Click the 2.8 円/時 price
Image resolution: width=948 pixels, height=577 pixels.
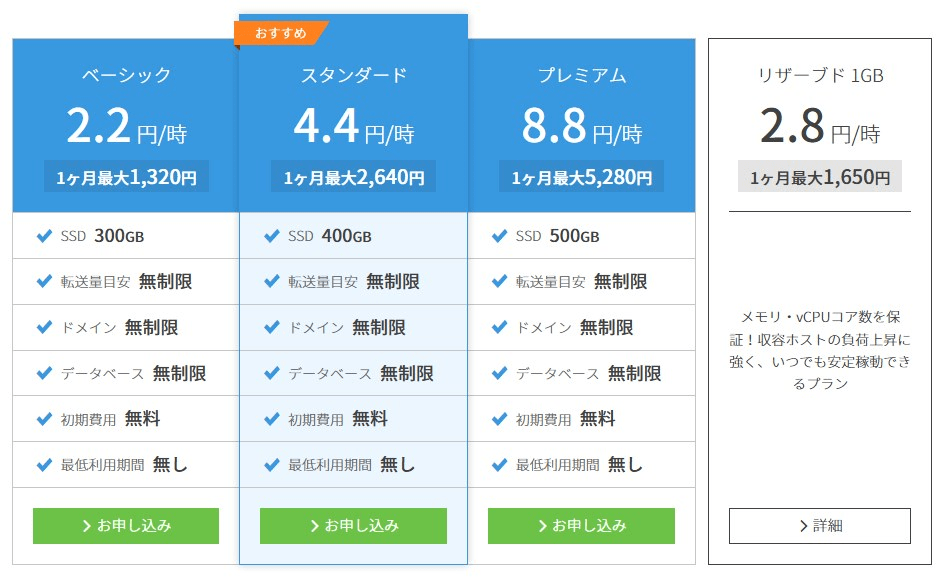pyautogui.click(x=820, y=126)
